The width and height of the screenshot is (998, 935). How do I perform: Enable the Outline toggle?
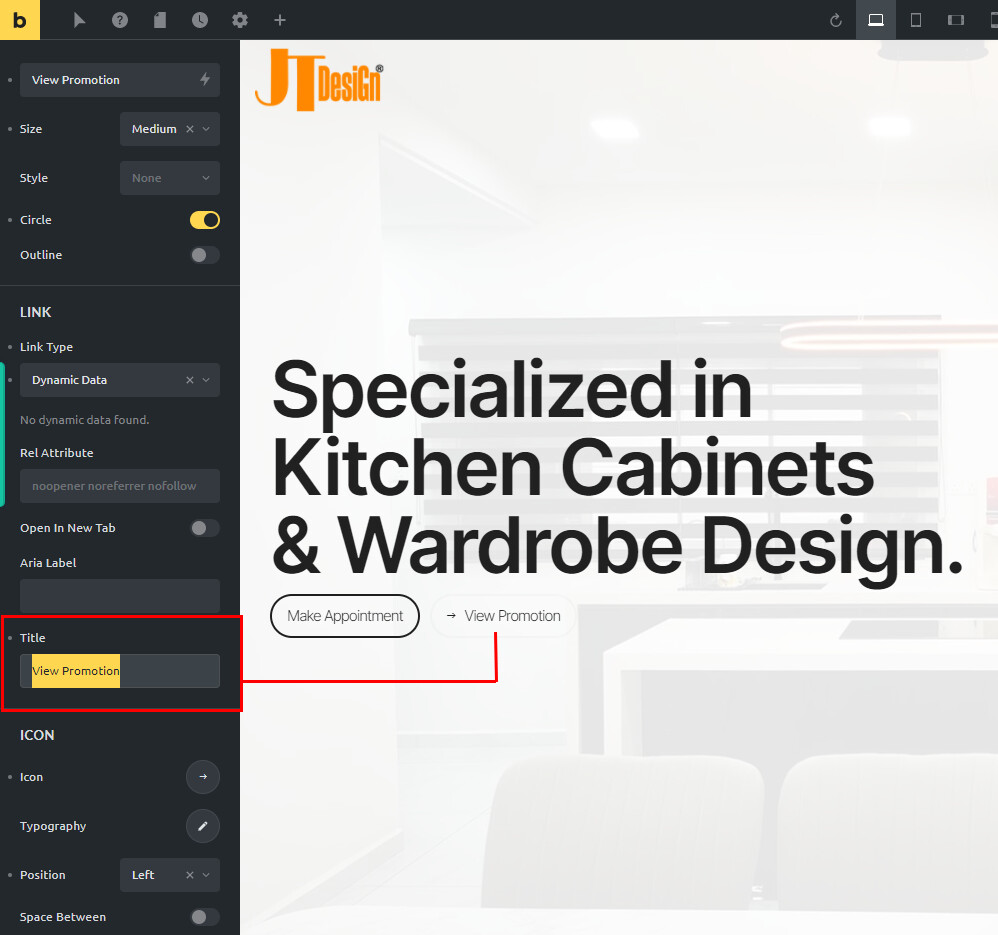click(x=204, y=255)
